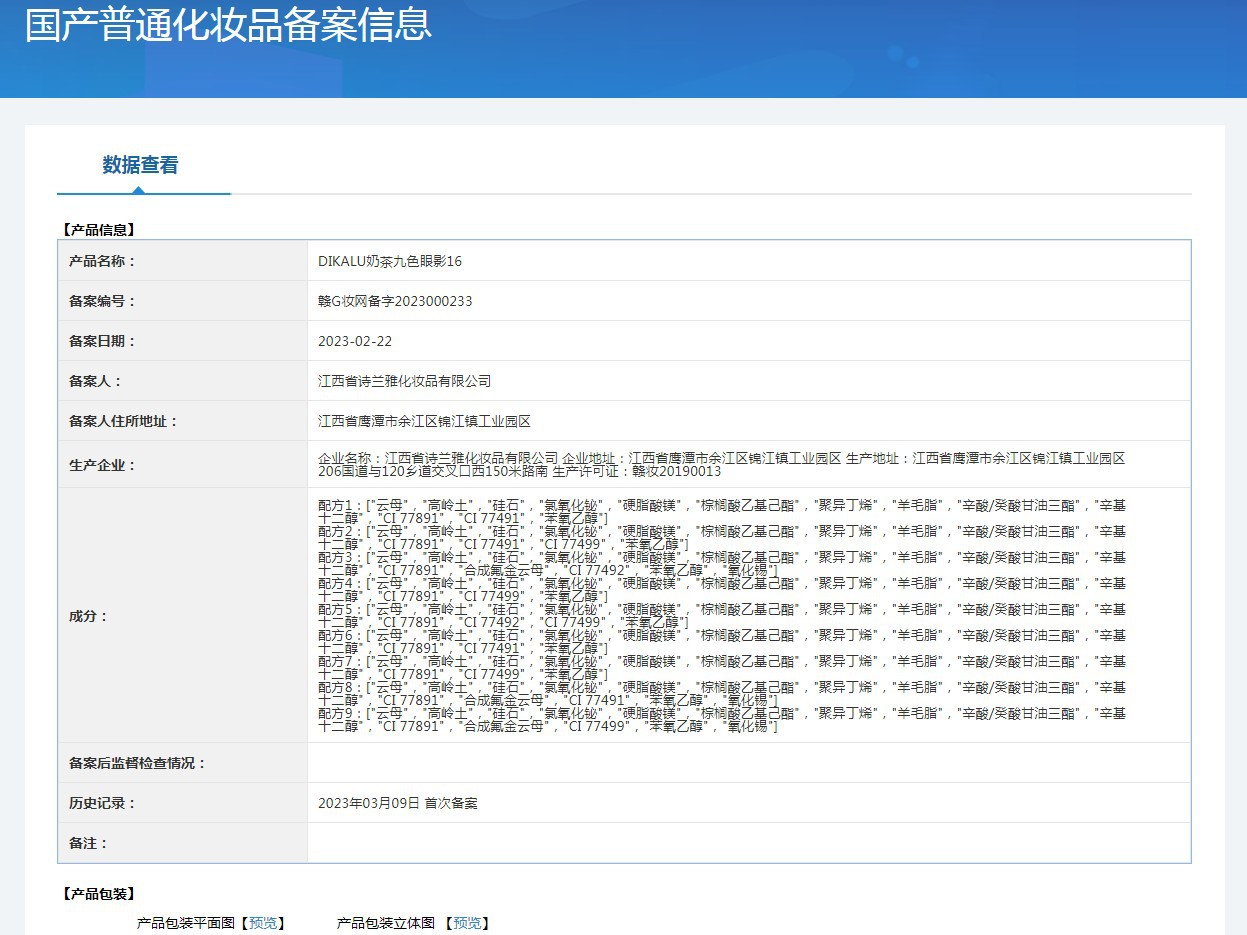
Task: Click the 国产普通化妆品备案信息 page title
Action: click(x=228, y=26)
